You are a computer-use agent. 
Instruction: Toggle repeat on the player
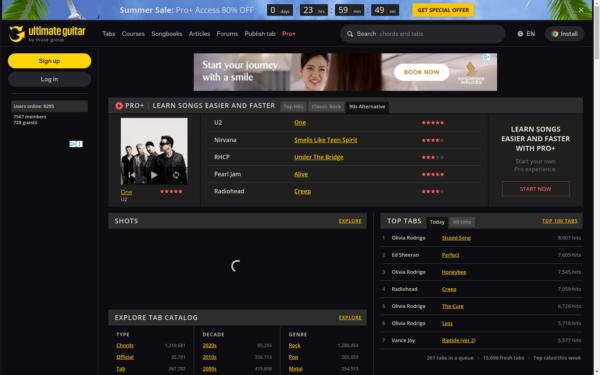point(176,175)
